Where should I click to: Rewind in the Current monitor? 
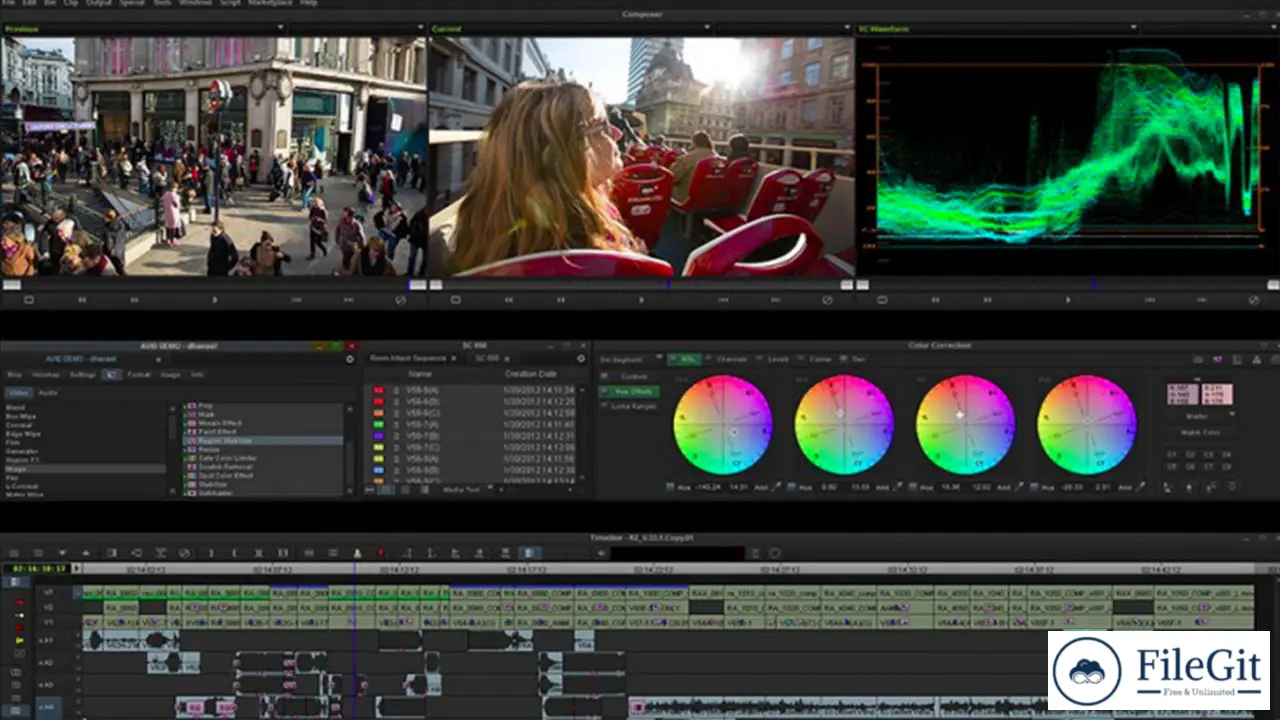509,299
